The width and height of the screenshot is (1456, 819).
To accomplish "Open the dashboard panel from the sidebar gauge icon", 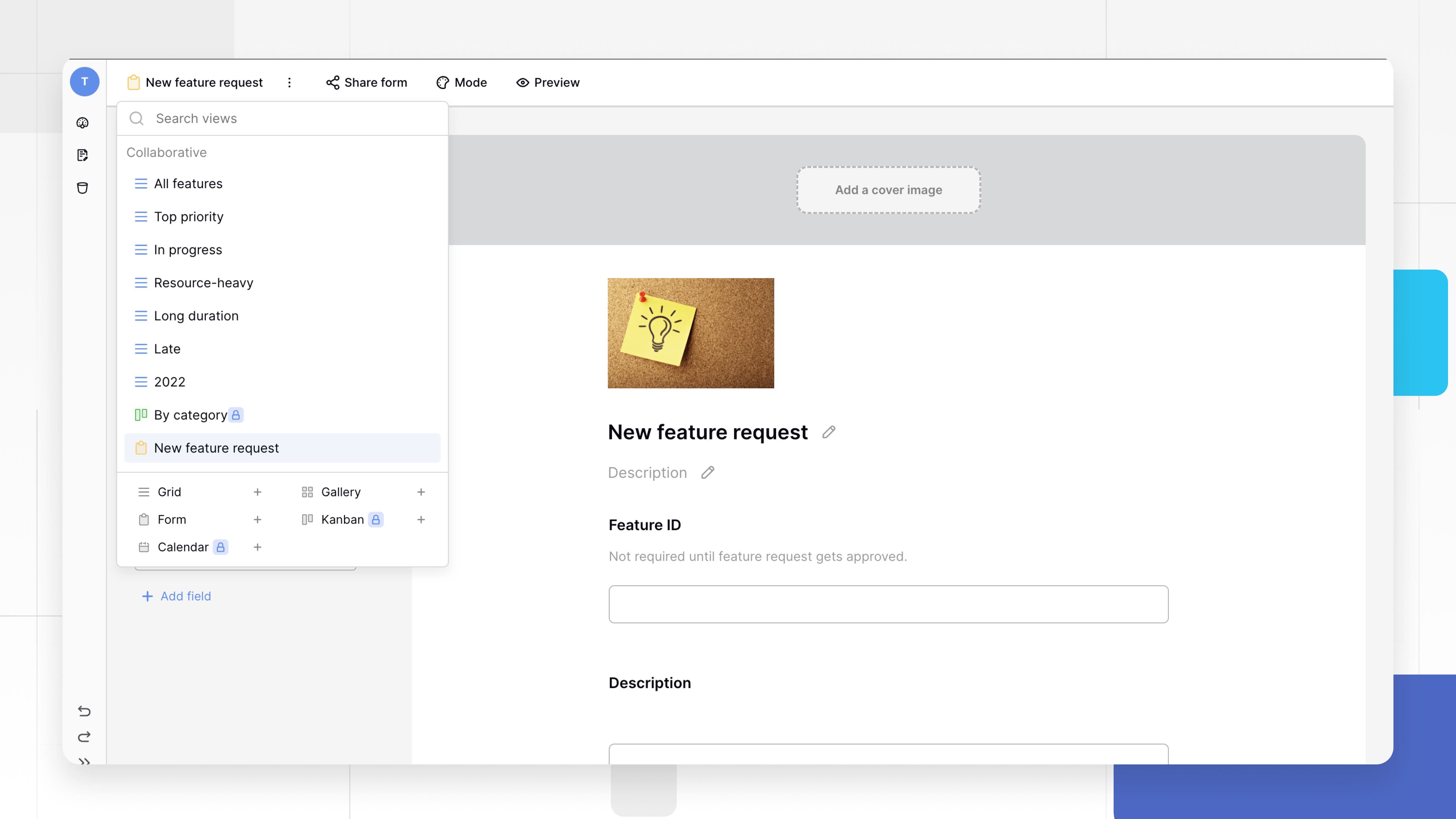I will click(x=83, y=123).
